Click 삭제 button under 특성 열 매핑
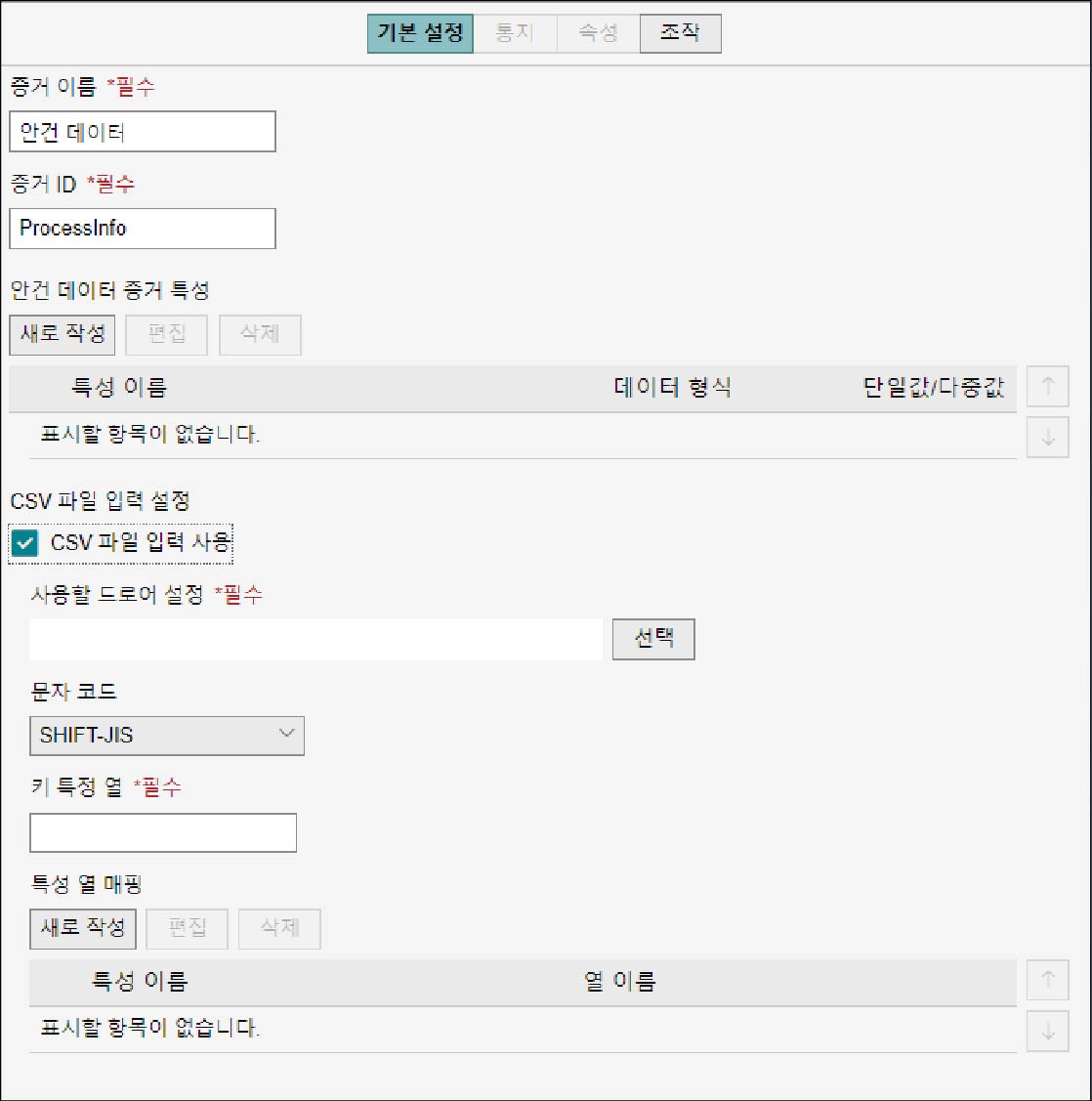The image size is (1092, 1101). click(x=279, y=928)
